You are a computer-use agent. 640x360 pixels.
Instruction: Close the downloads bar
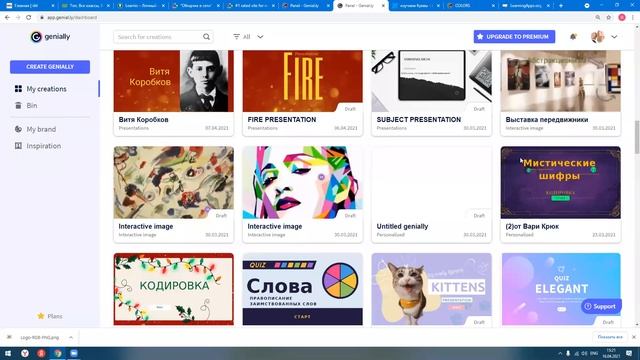pyautogui.click(x=634, y=337)
